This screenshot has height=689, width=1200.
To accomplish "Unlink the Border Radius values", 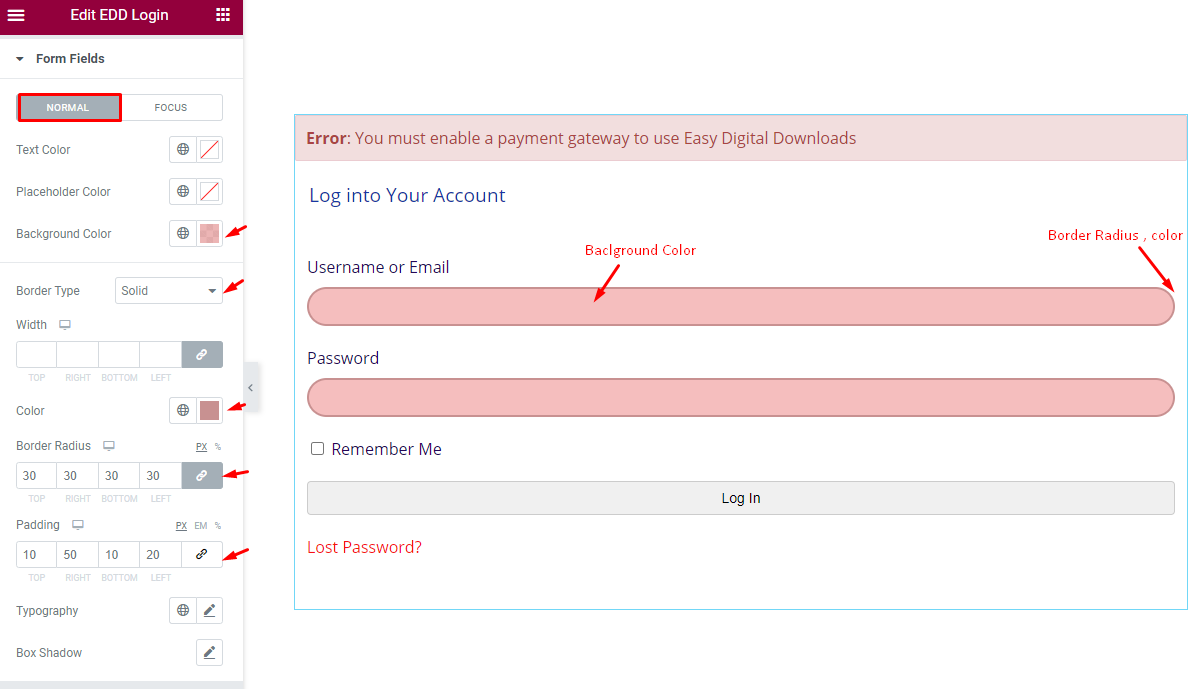I will click(x=201, y=475).
